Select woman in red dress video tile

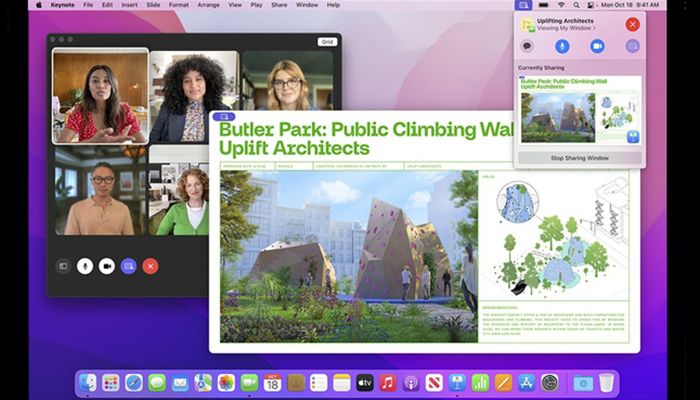100,96
